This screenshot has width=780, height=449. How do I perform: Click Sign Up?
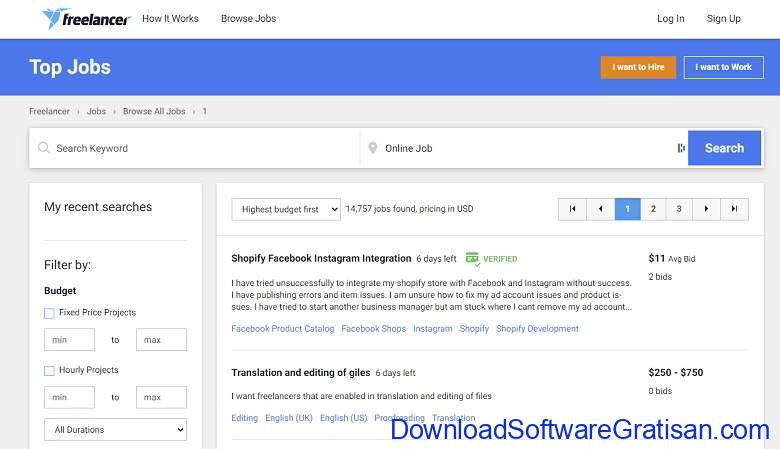723,18
